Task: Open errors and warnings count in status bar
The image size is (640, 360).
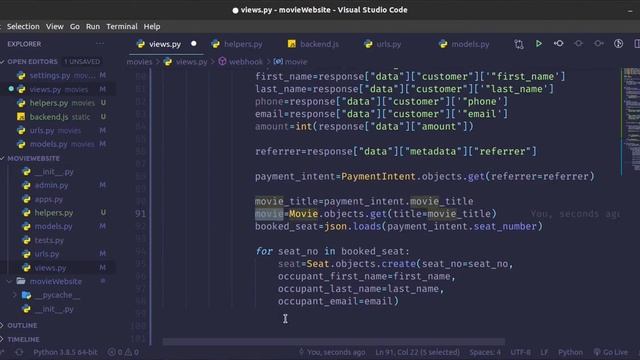Action: tap(123, 352)
